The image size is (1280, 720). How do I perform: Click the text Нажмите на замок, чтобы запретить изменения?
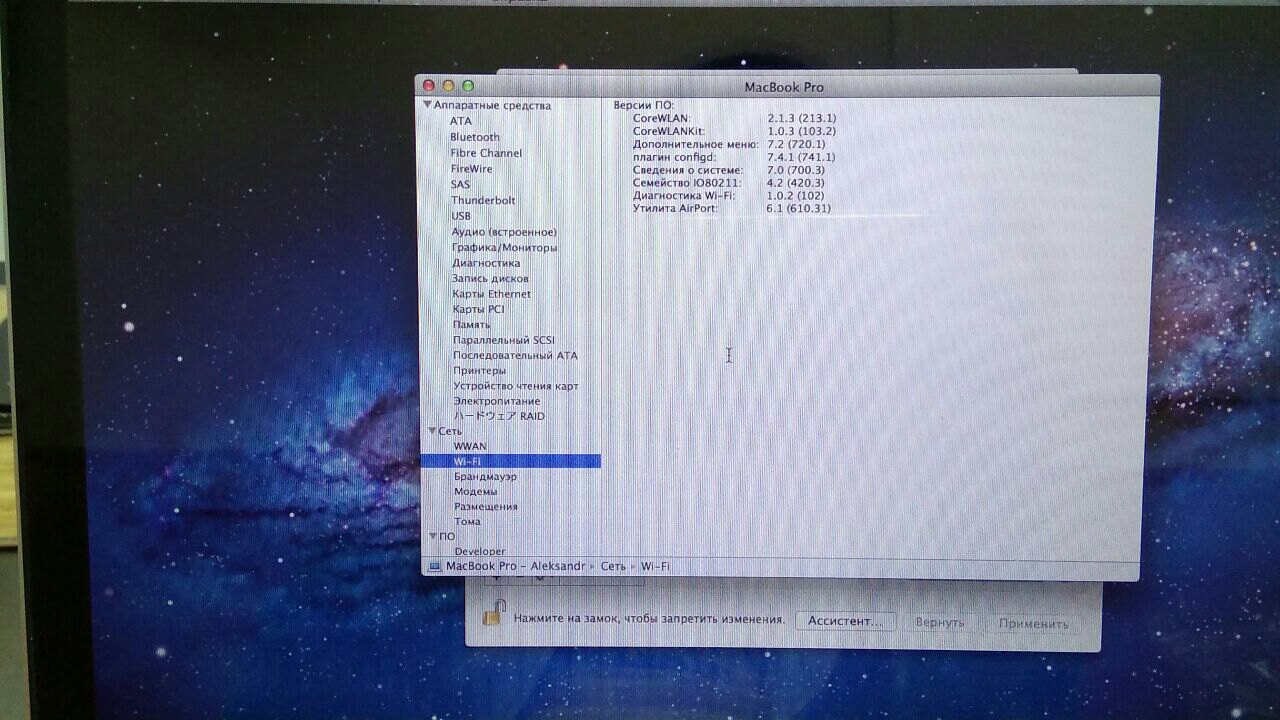click(x=649, y=619)
